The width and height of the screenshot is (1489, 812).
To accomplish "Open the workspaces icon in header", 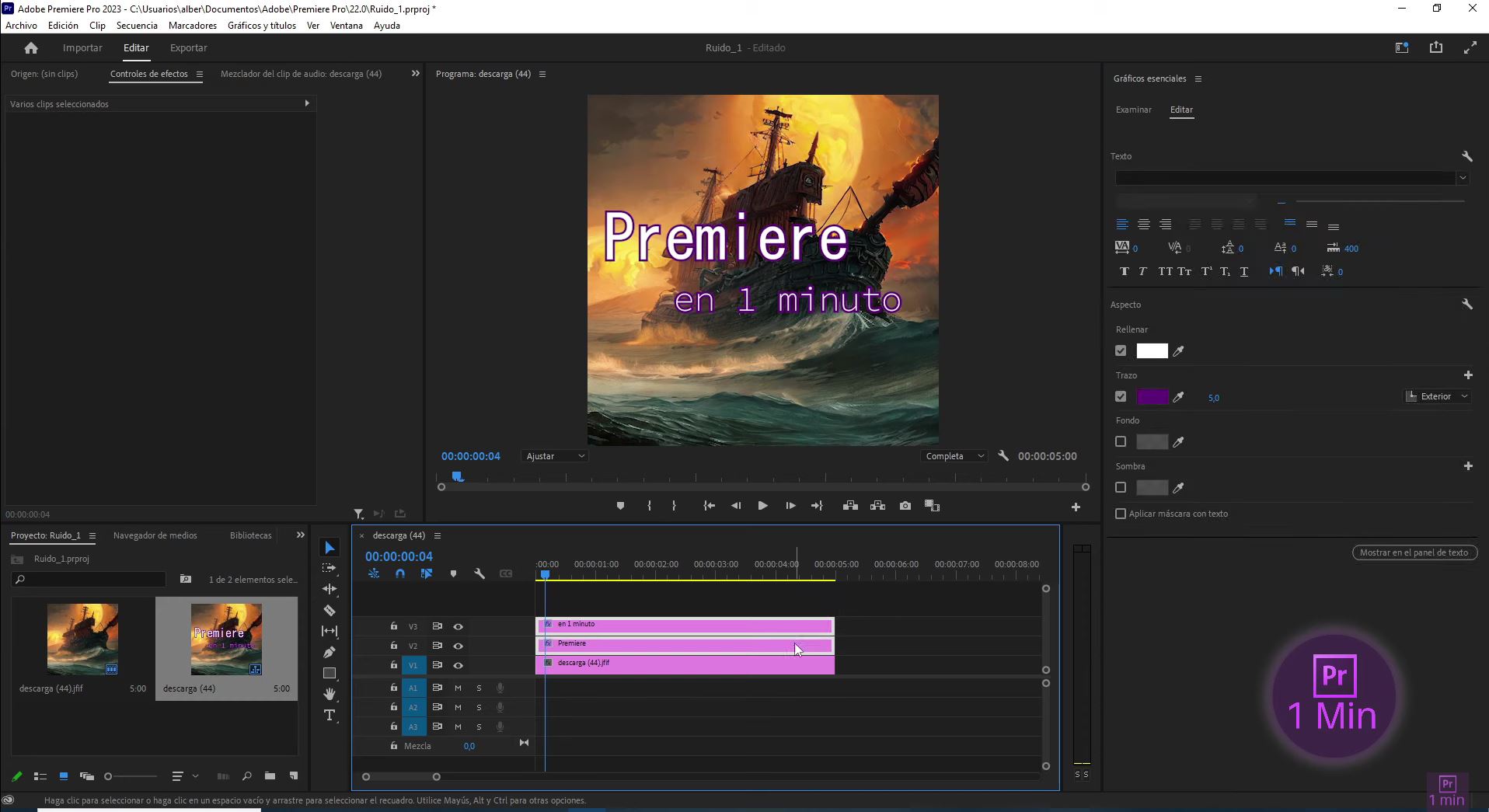I will click(1402, 48).
